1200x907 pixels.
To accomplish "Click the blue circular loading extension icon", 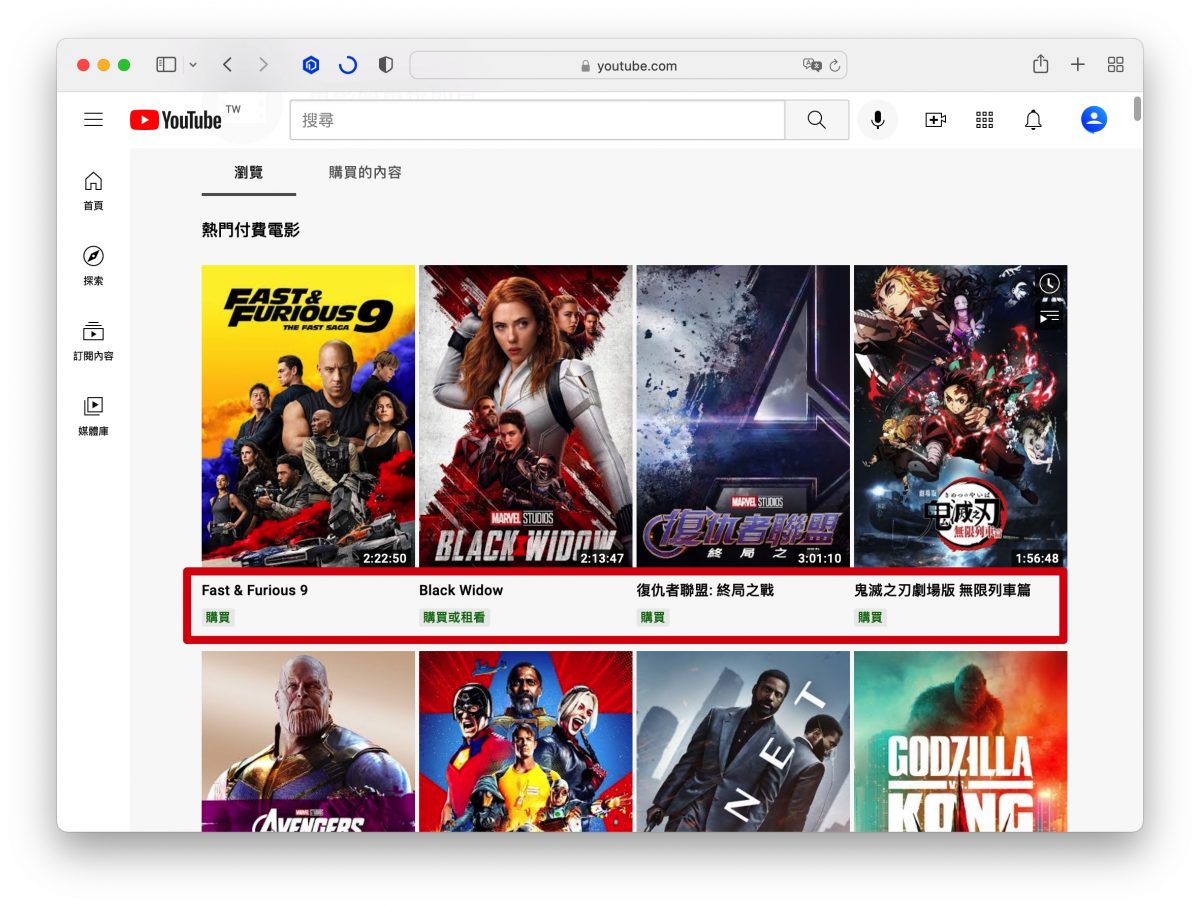I will [348, 65].
